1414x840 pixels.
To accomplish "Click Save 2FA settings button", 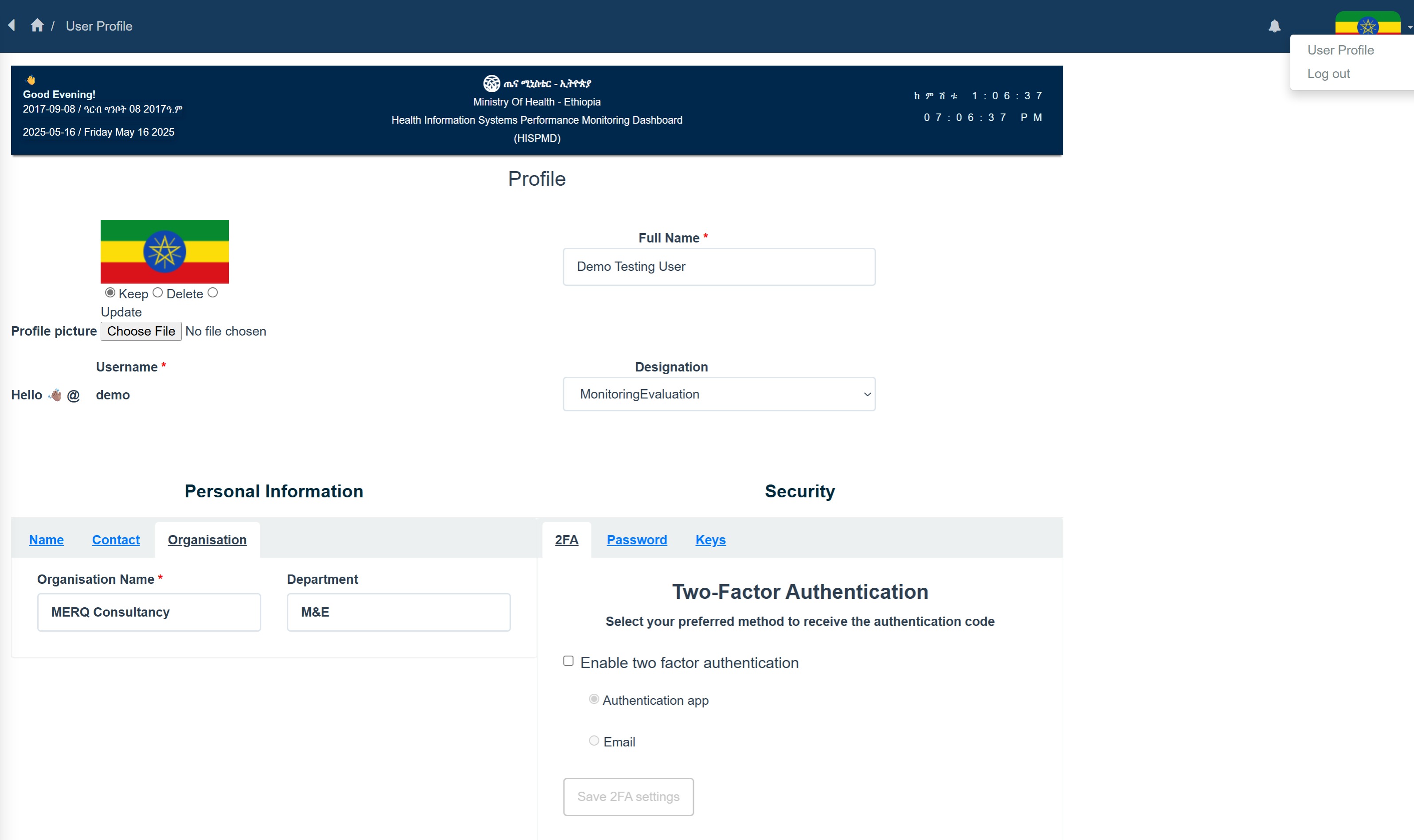I will pos(628,797).
